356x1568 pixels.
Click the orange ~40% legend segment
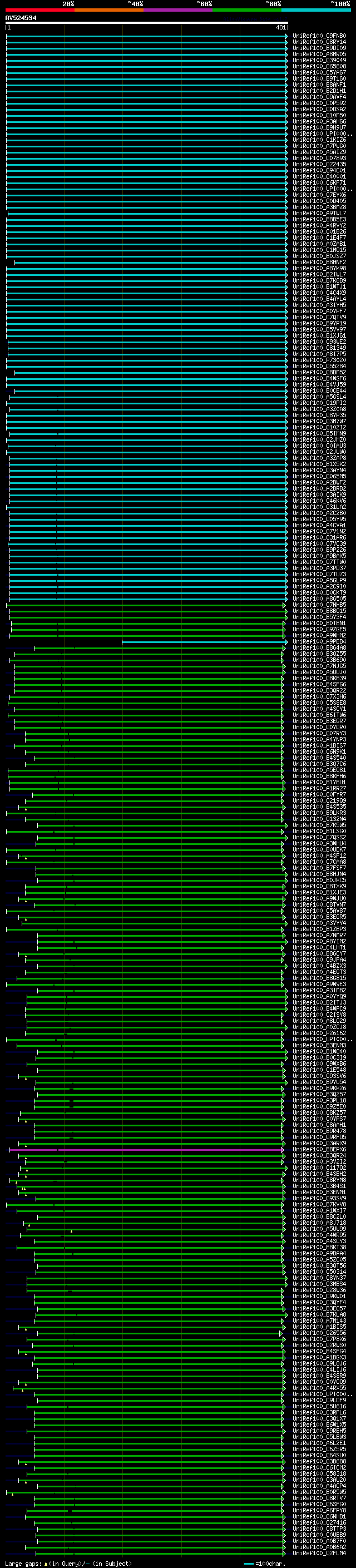[x=109, y=10]
